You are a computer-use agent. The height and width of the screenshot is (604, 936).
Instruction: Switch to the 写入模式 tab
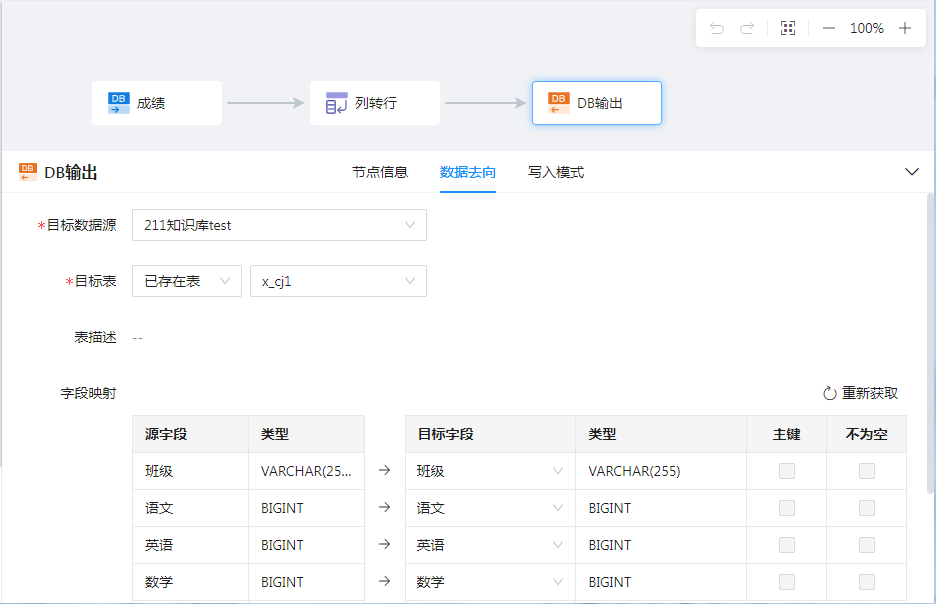[x=556, y=172]
